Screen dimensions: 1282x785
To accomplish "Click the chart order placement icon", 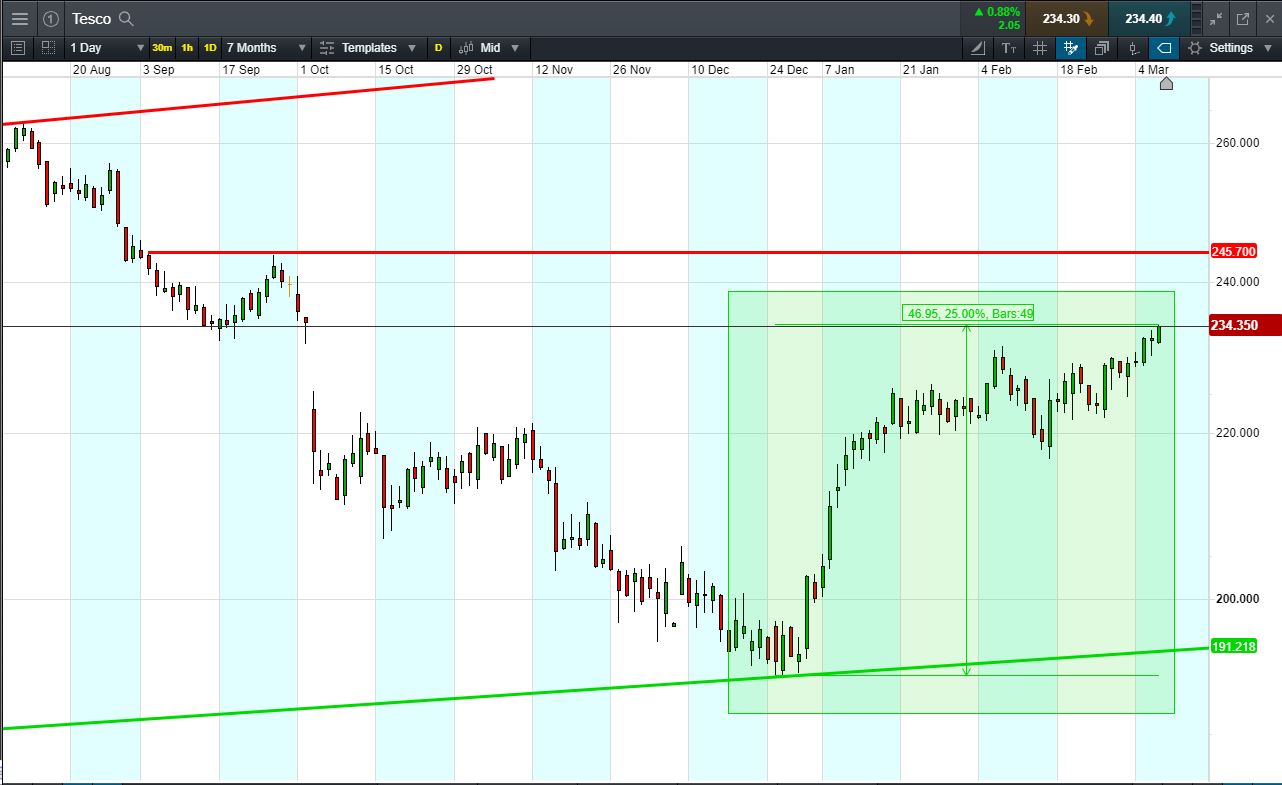I will [1133, 47].
